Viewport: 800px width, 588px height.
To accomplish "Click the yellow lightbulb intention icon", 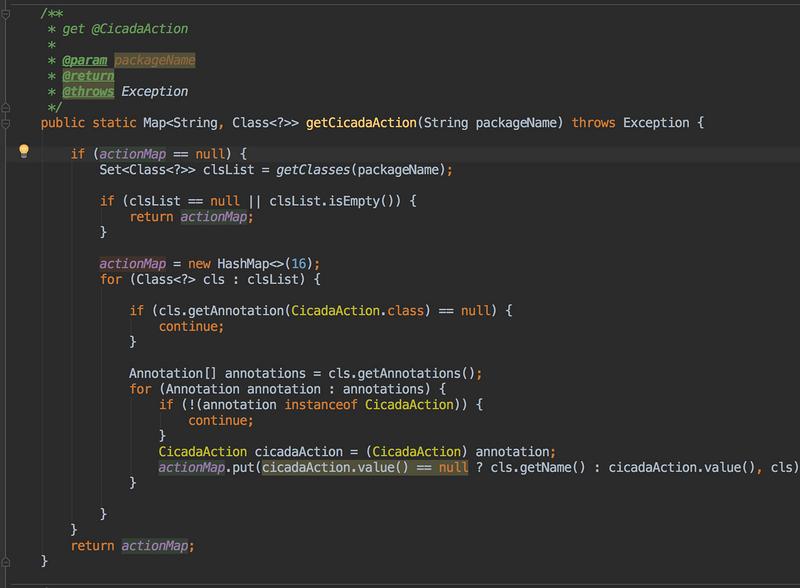I will point(24,151).
